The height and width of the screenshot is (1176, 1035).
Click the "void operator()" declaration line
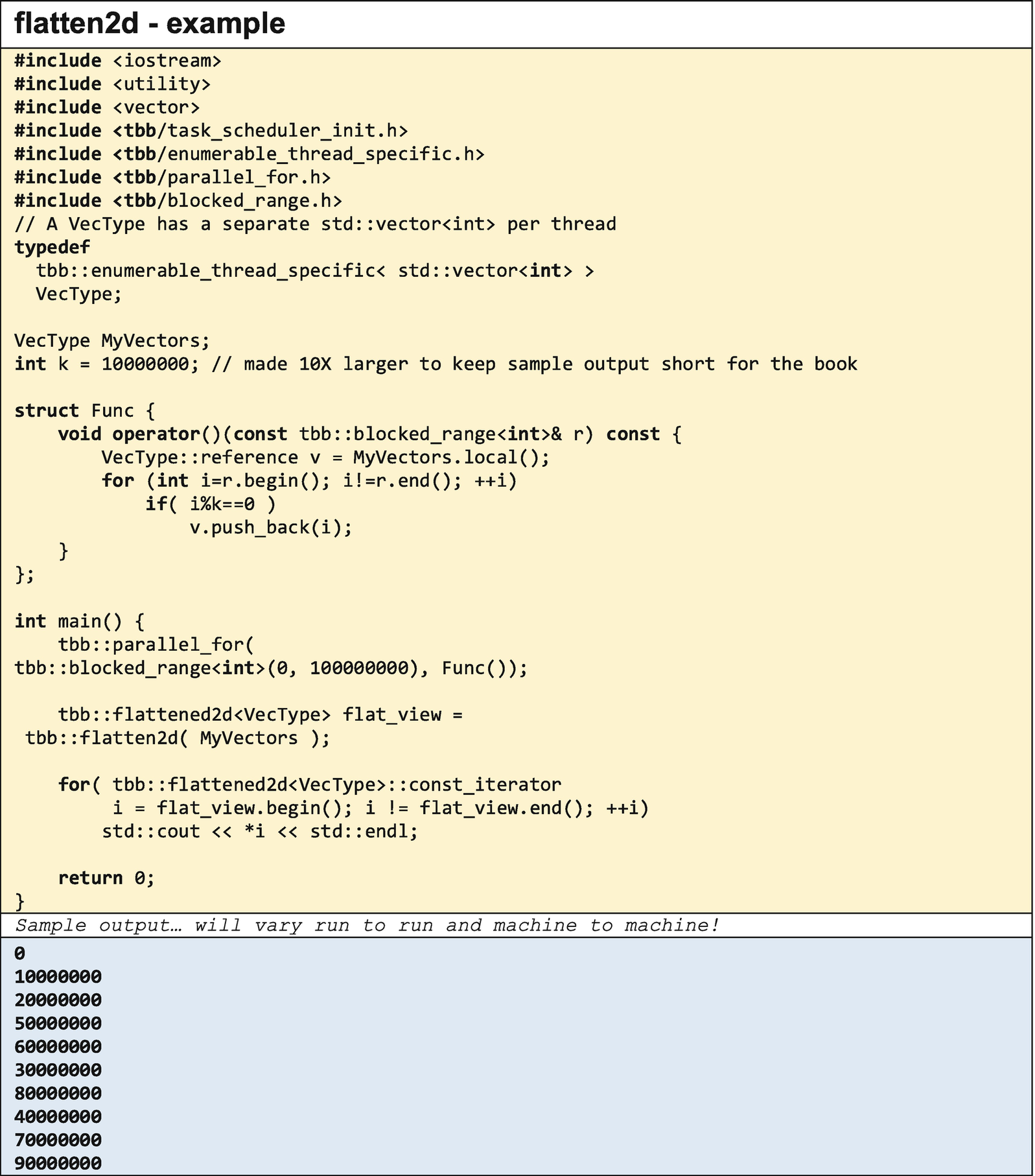tap(370, 434)
